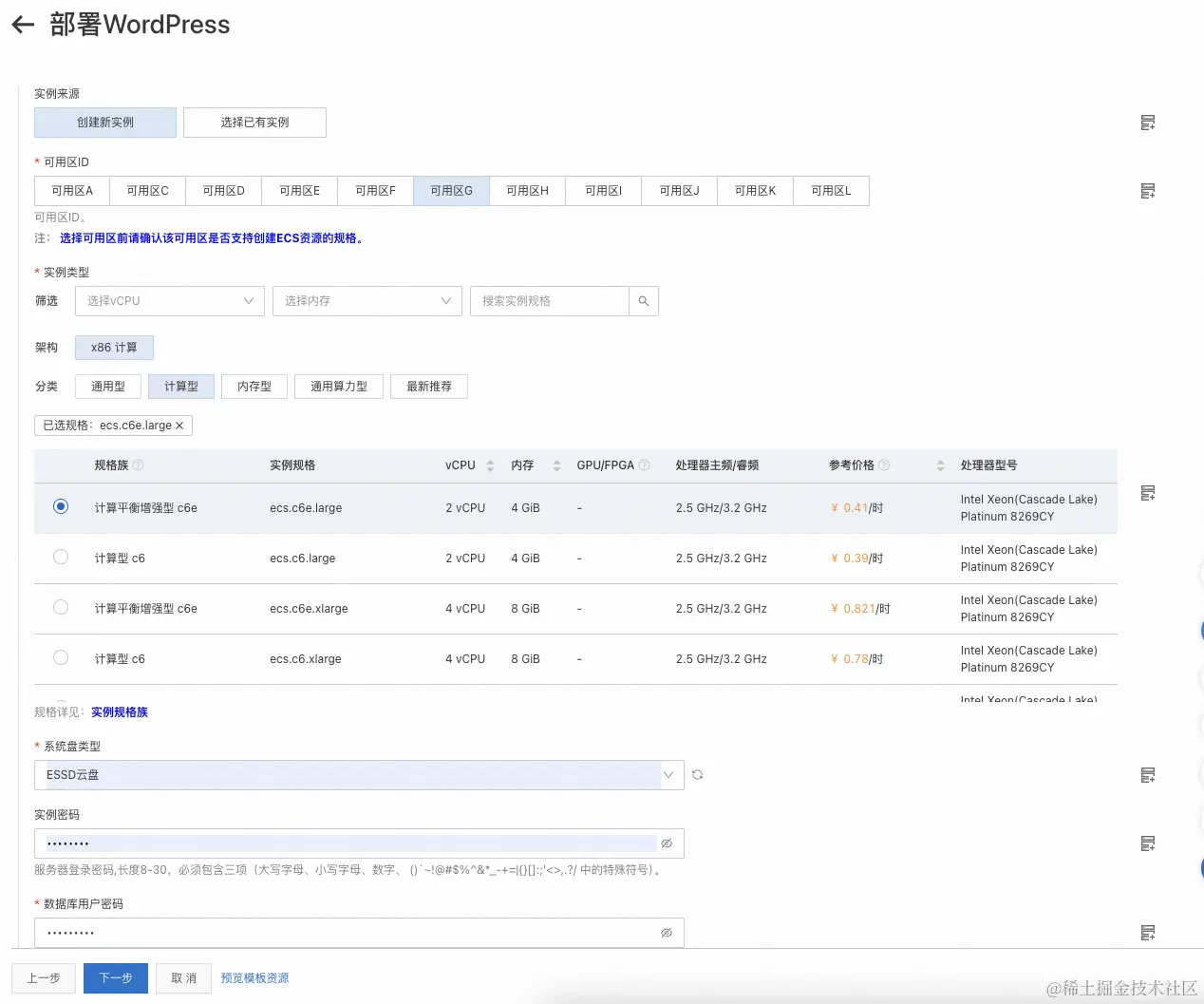
Task: Go back with the arrow beside 部署WordPress
Action: click(23, 26)
